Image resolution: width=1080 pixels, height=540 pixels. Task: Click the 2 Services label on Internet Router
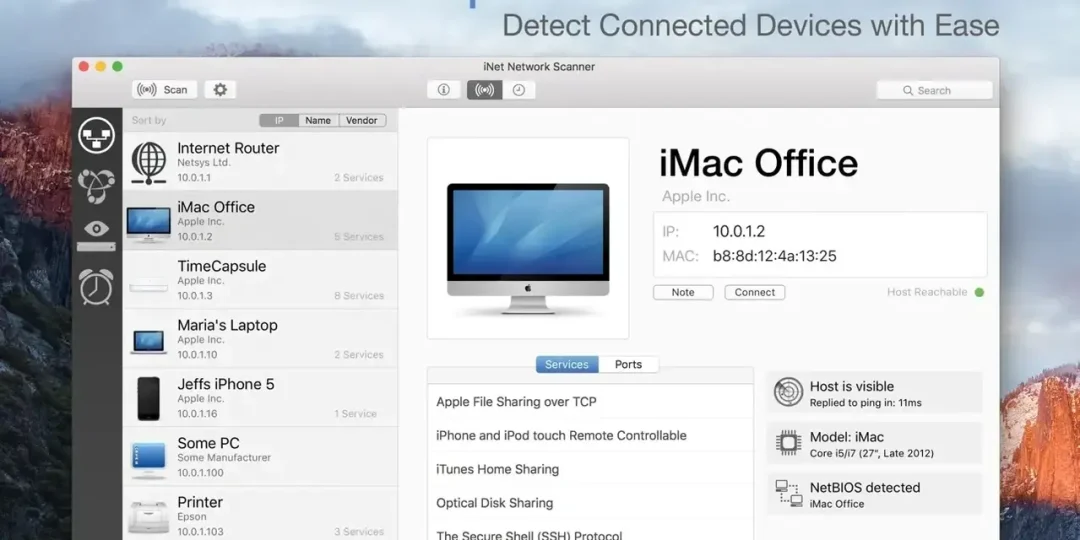point(359,178)
